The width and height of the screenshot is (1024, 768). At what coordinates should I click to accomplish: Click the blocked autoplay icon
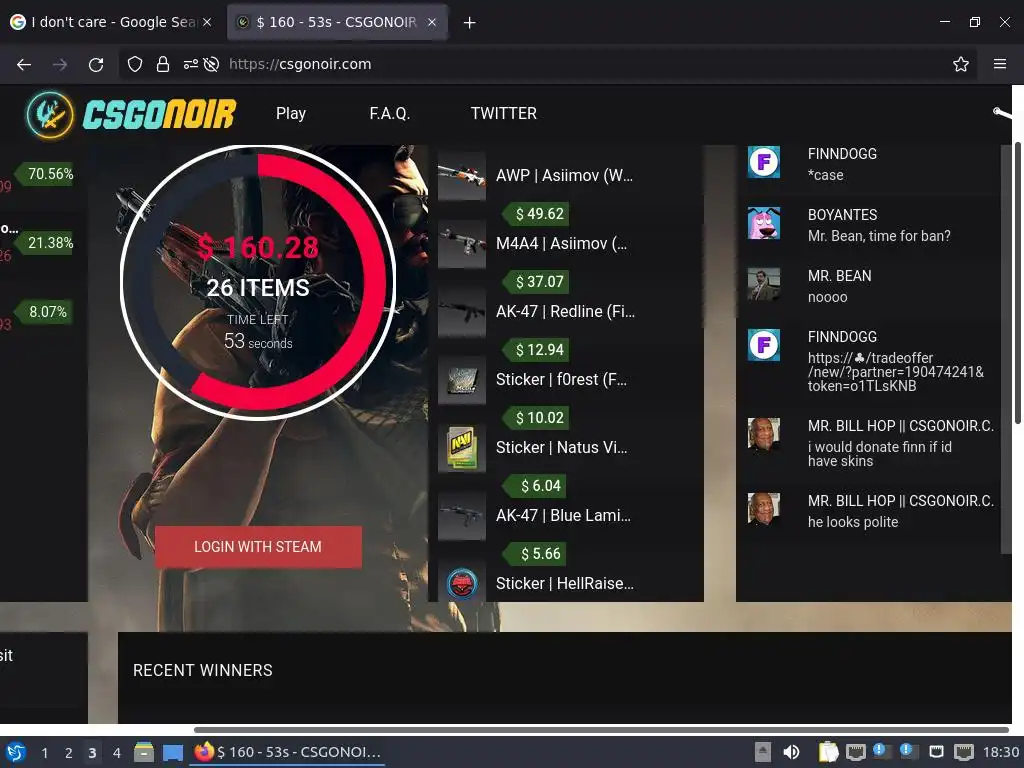click(x=211, y=64)
